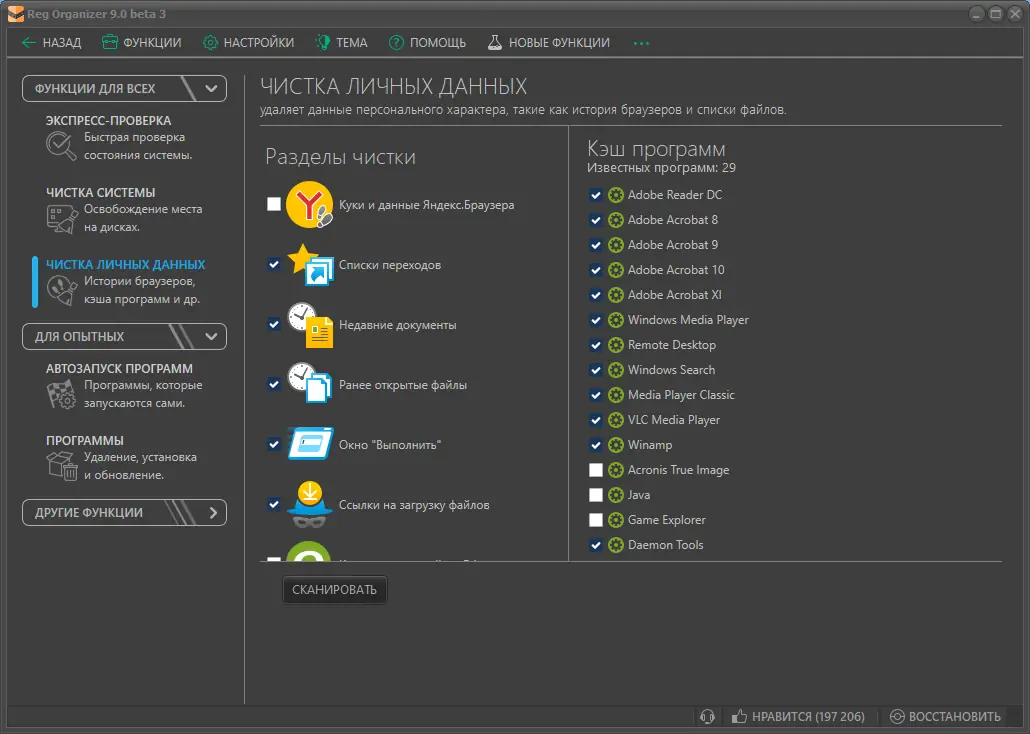Click the Восстановить circular icon

897,716
